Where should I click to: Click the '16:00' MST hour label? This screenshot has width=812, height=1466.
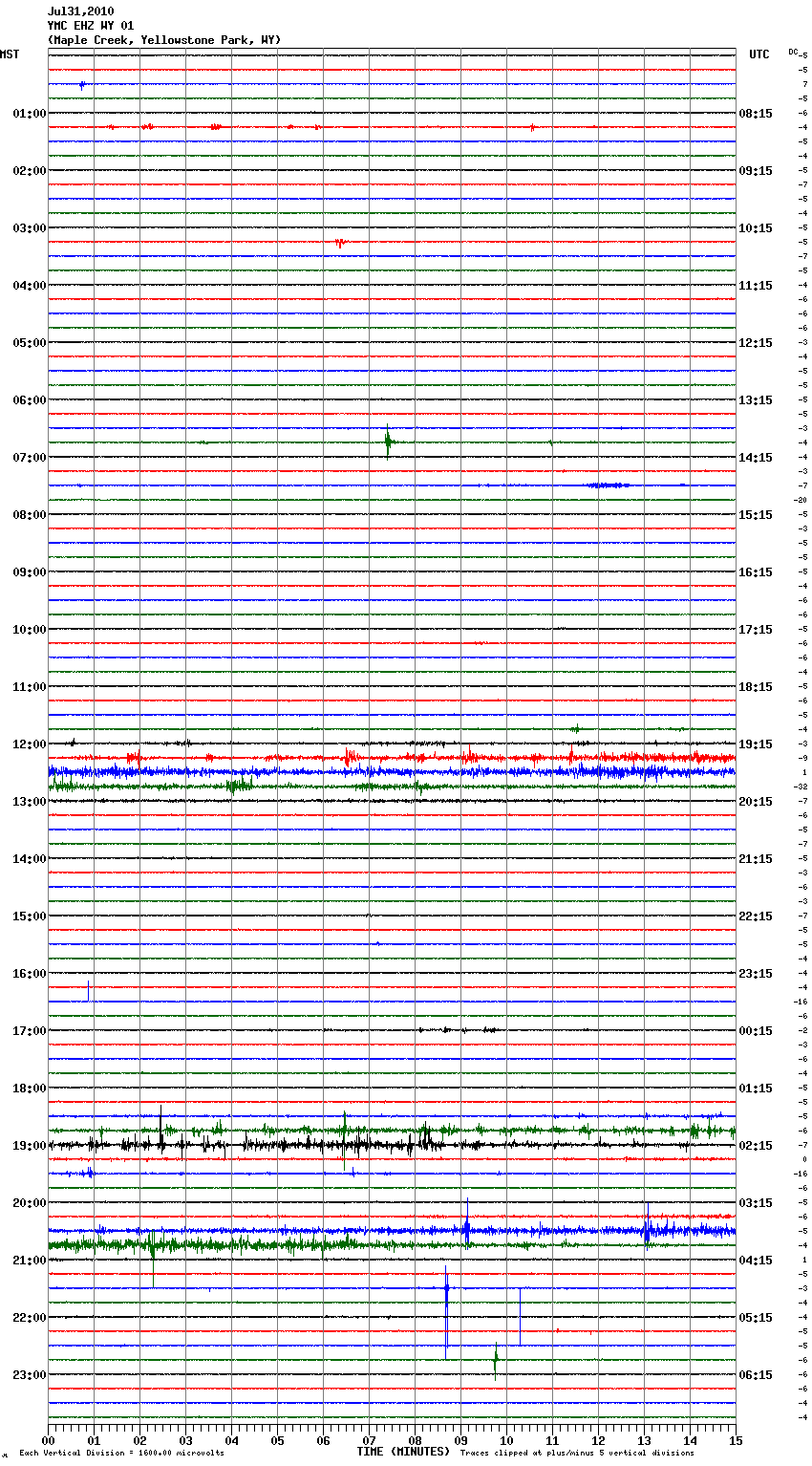tap(30, 974)
